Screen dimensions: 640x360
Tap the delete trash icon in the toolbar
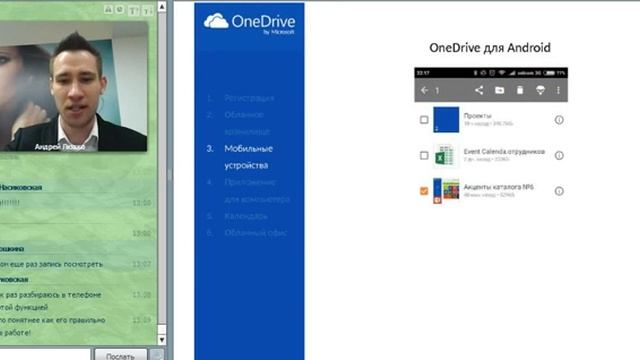point(520,90)
